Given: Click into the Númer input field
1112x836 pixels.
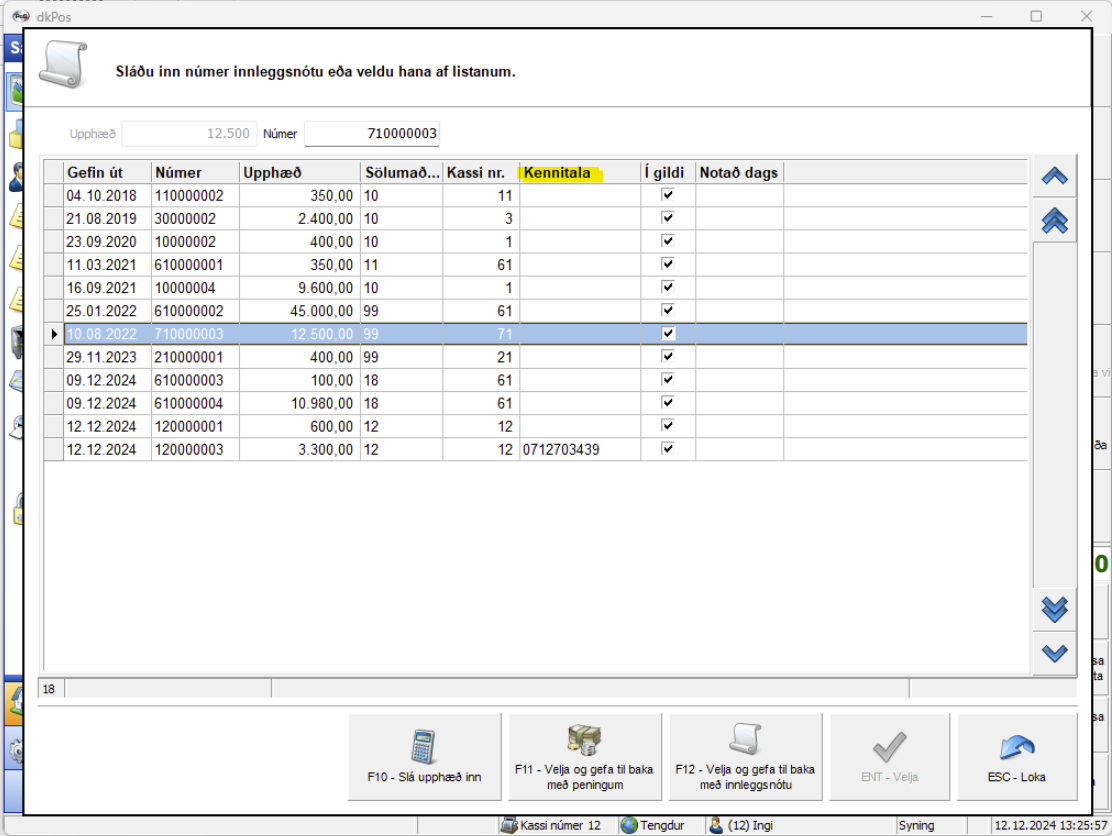Looking at the screenshot, I should 371,133.
